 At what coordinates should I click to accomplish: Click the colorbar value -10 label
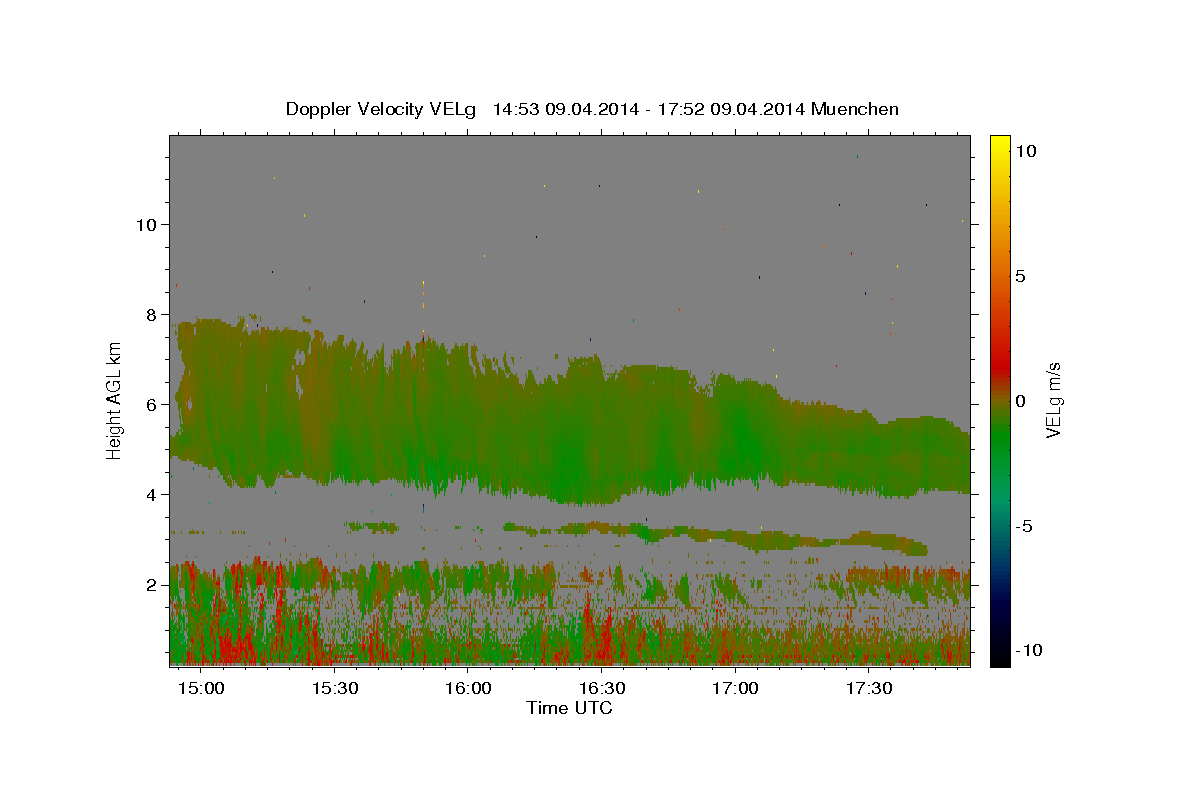coord(1027,650)
